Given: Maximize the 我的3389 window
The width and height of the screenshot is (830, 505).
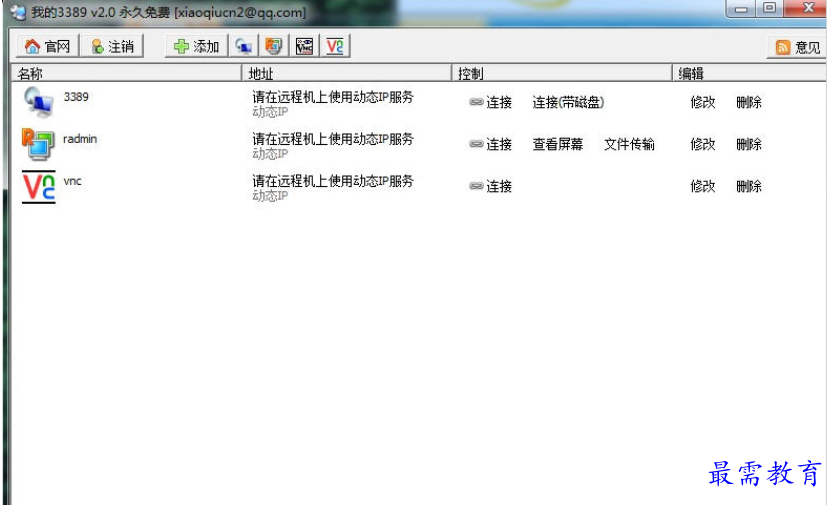Looking at the screenshot, I should coord(769,8).
